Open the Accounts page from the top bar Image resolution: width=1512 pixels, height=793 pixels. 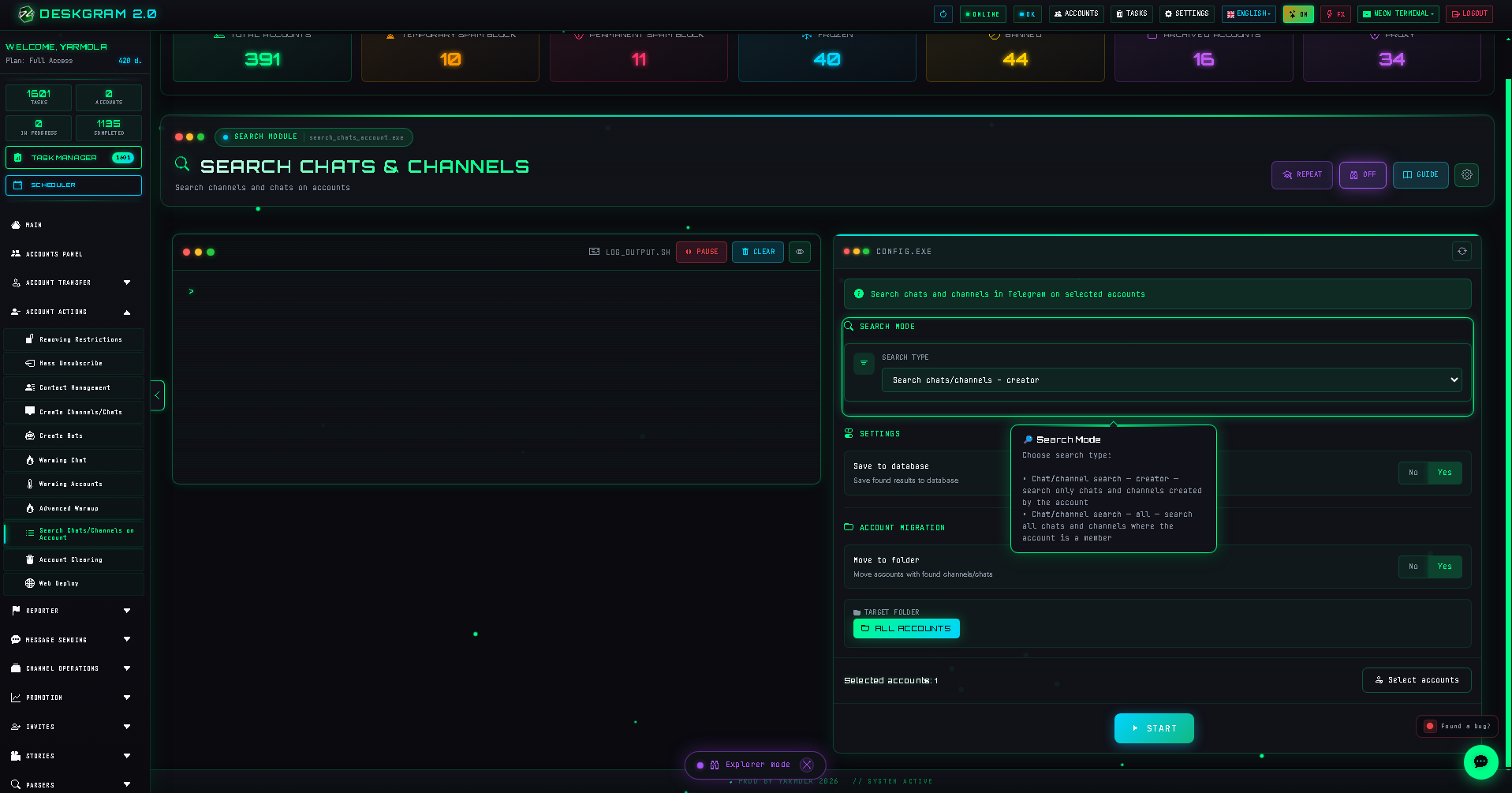[1077, 13]
